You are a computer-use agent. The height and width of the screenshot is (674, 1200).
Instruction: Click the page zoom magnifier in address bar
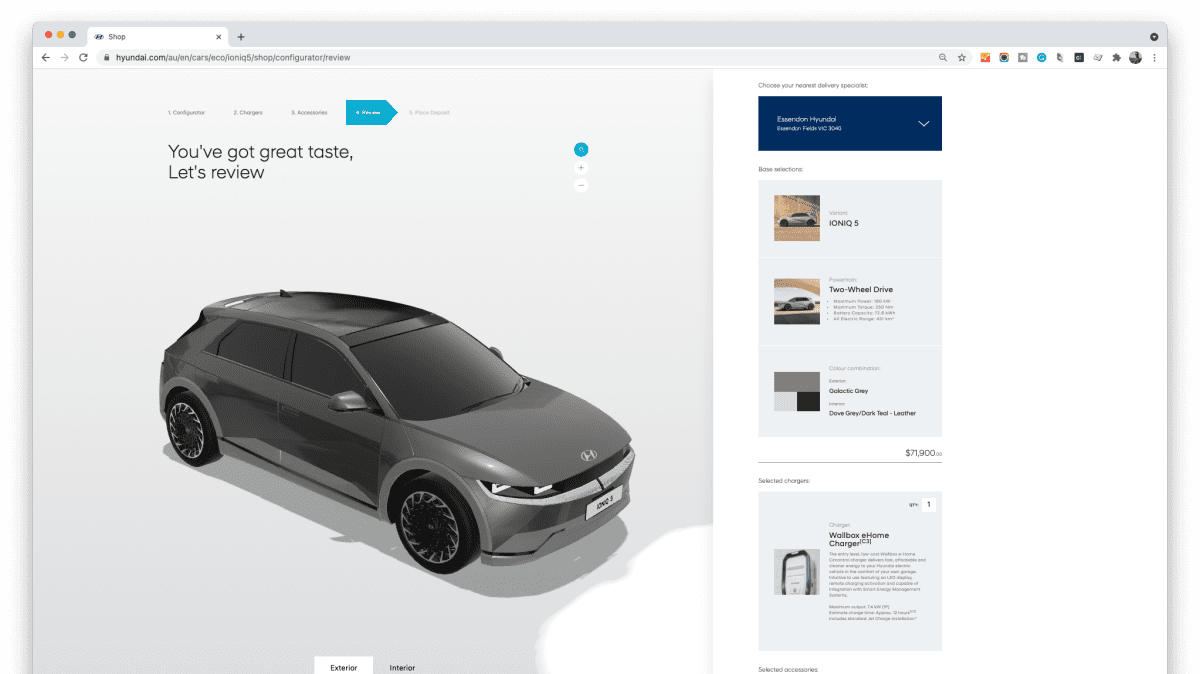click(x=942, y=58)
